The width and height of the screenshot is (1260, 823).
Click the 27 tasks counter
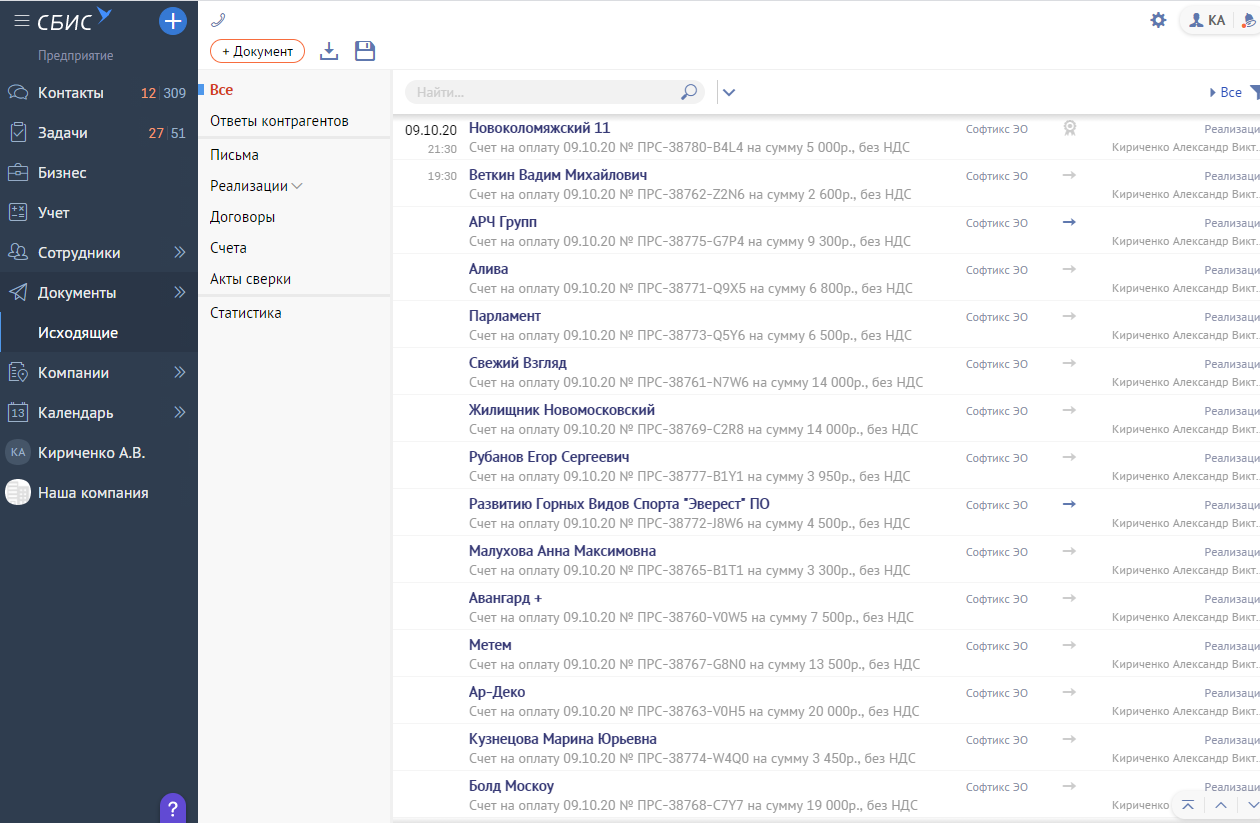[x=156, y=133]
